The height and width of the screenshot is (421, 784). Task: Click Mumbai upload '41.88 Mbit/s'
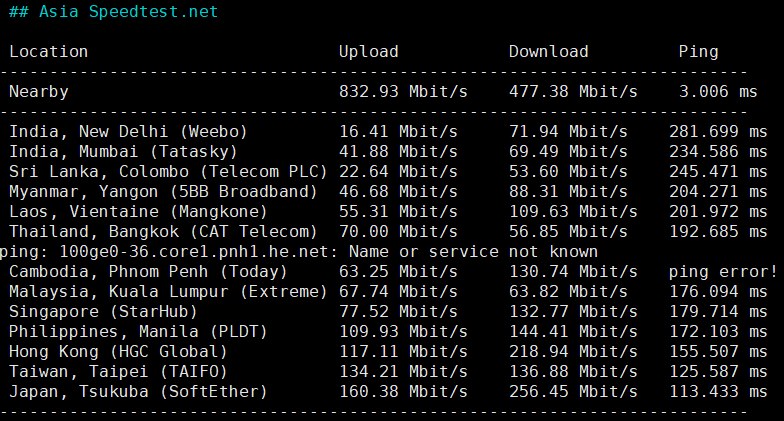(398, 152)
